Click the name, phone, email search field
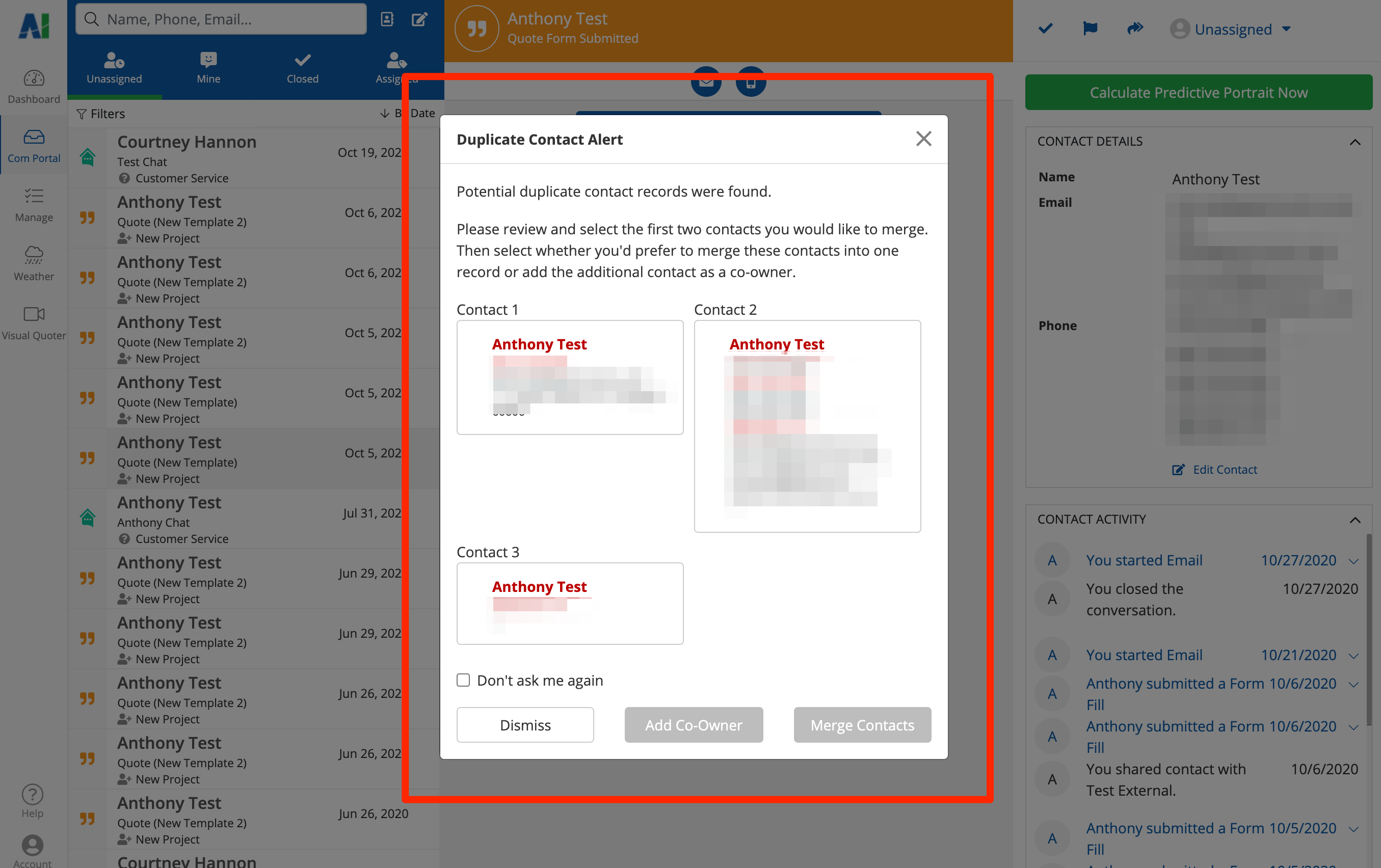 click(x=229, y=19)
